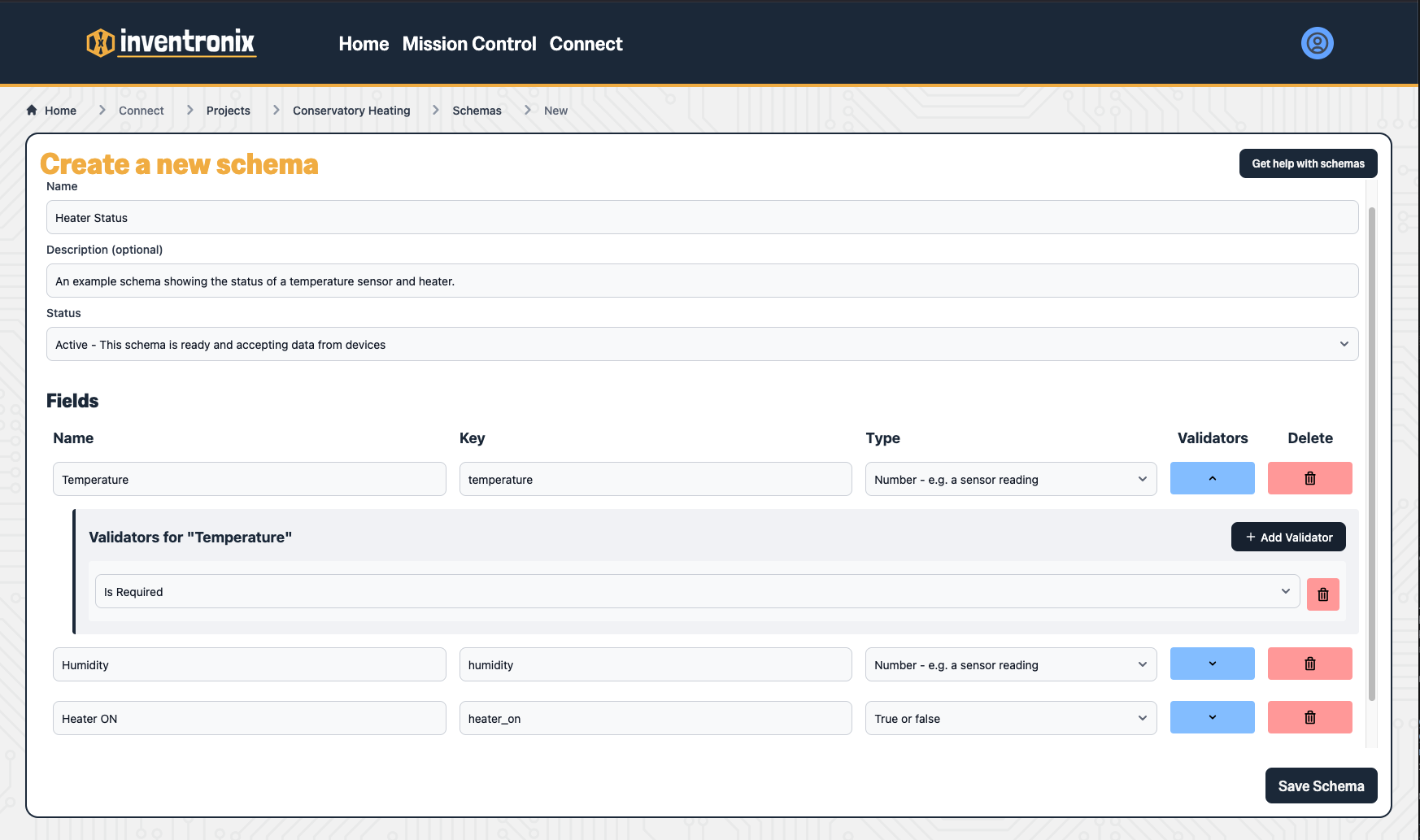This screenshot has height=840, width=1420.
Task: Open the Connect navigation item
Action: tap(586, 44)
